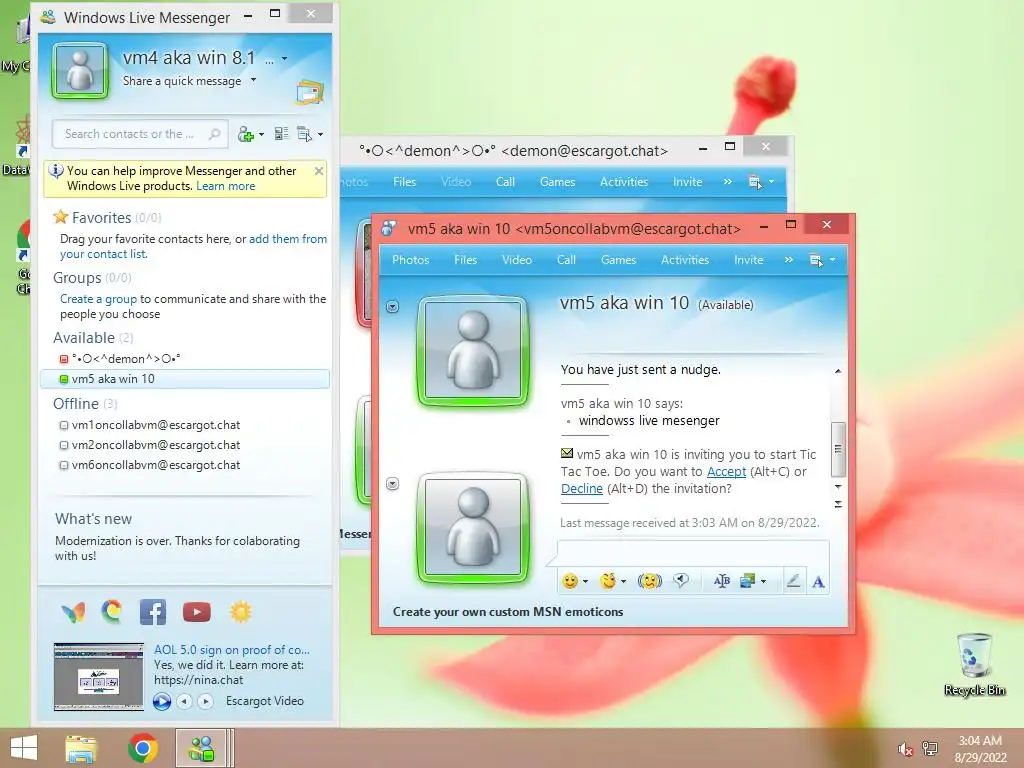Dismiss the improve Messenger notice
This screenshot has height=768, width=1024.
[319, 171]
